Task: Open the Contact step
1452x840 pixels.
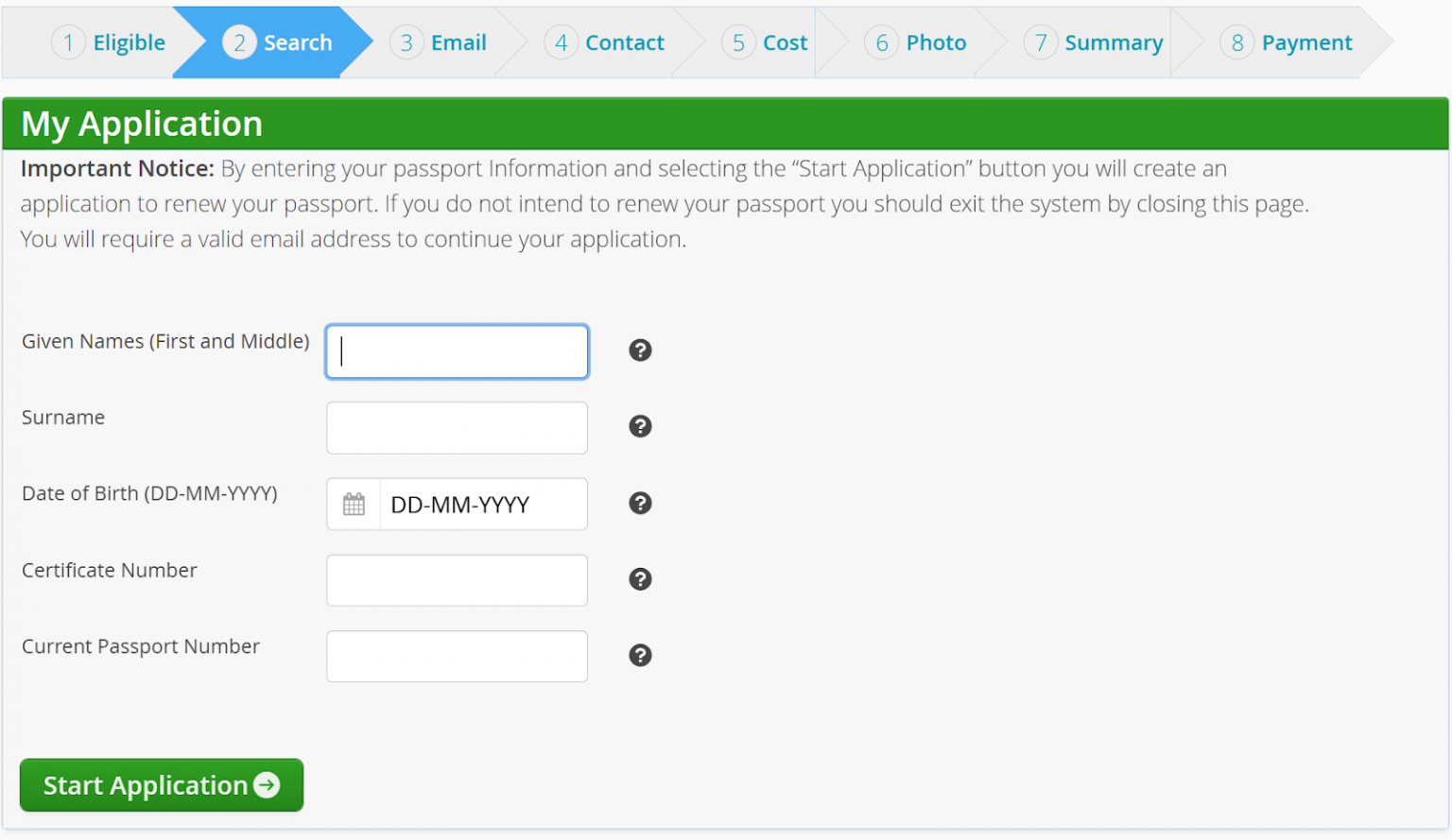Action: (x=605, y=43)
